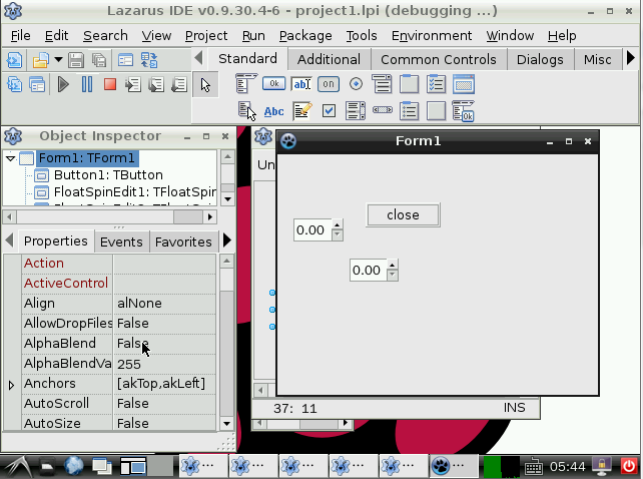The width and height of the screenshot is (643, 479).
Task: Switch to the Dialogs palette tab
Action: click(540, 59)
